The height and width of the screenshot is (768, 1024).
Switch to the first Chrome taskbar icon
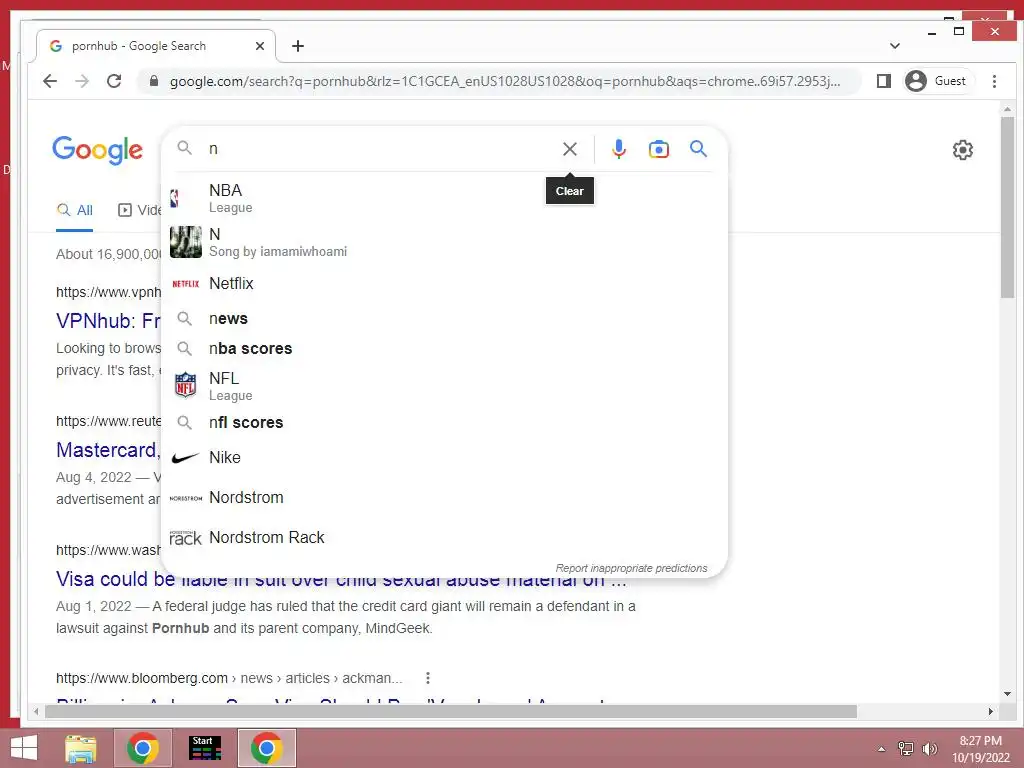click(143, 748)
